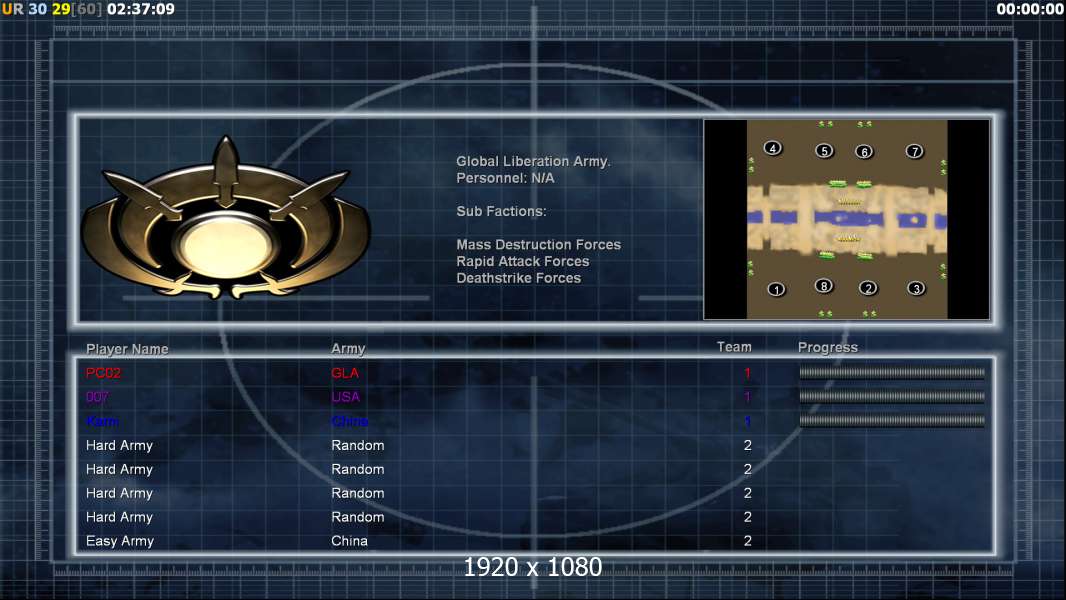Click the purple USA army entry
Screen dimensions: 1066x600
tap(345, 397)
